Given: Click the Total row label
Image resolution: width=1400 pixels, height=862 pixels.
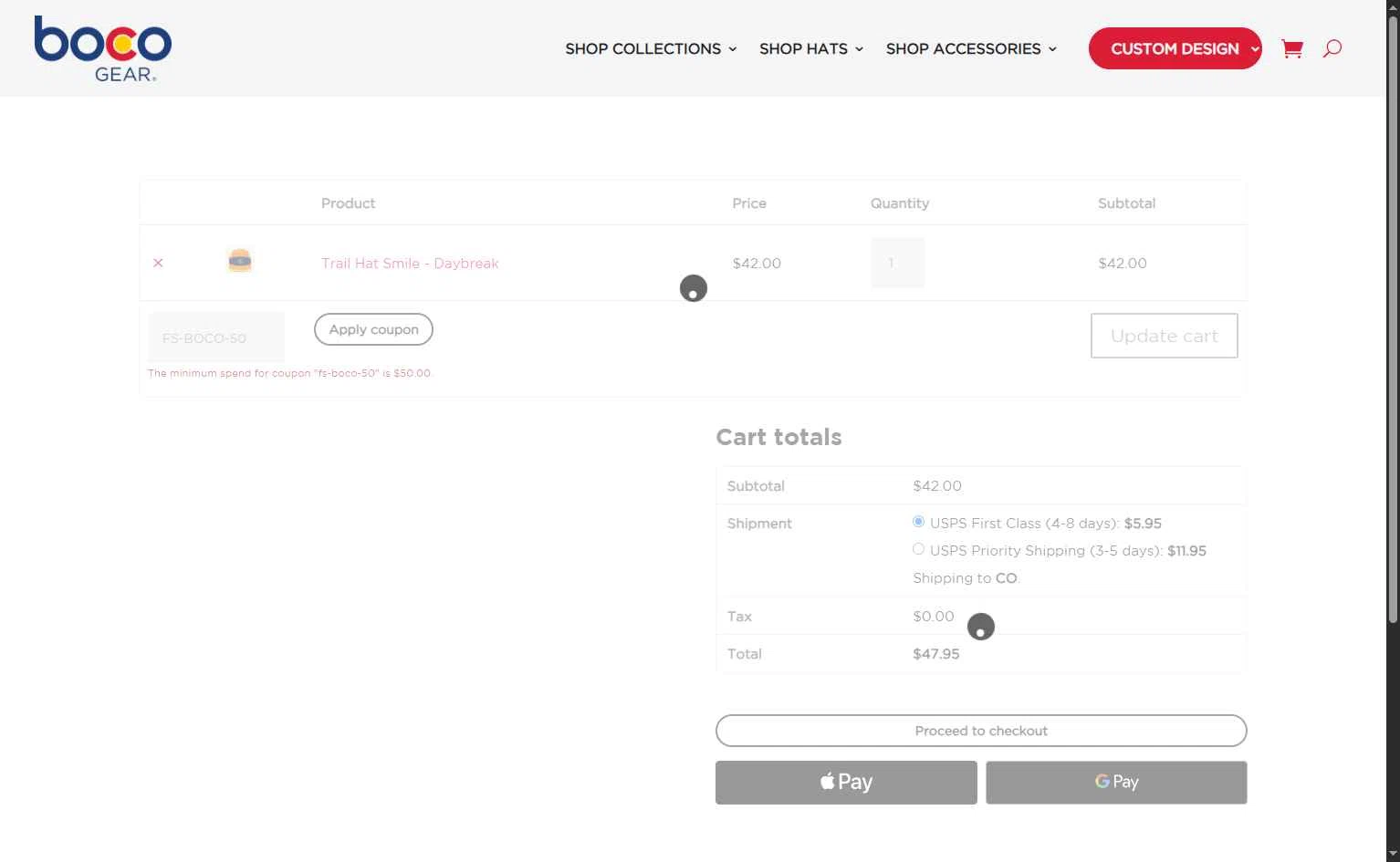Looking at the screenshot, I should click(x=744, y=654).
